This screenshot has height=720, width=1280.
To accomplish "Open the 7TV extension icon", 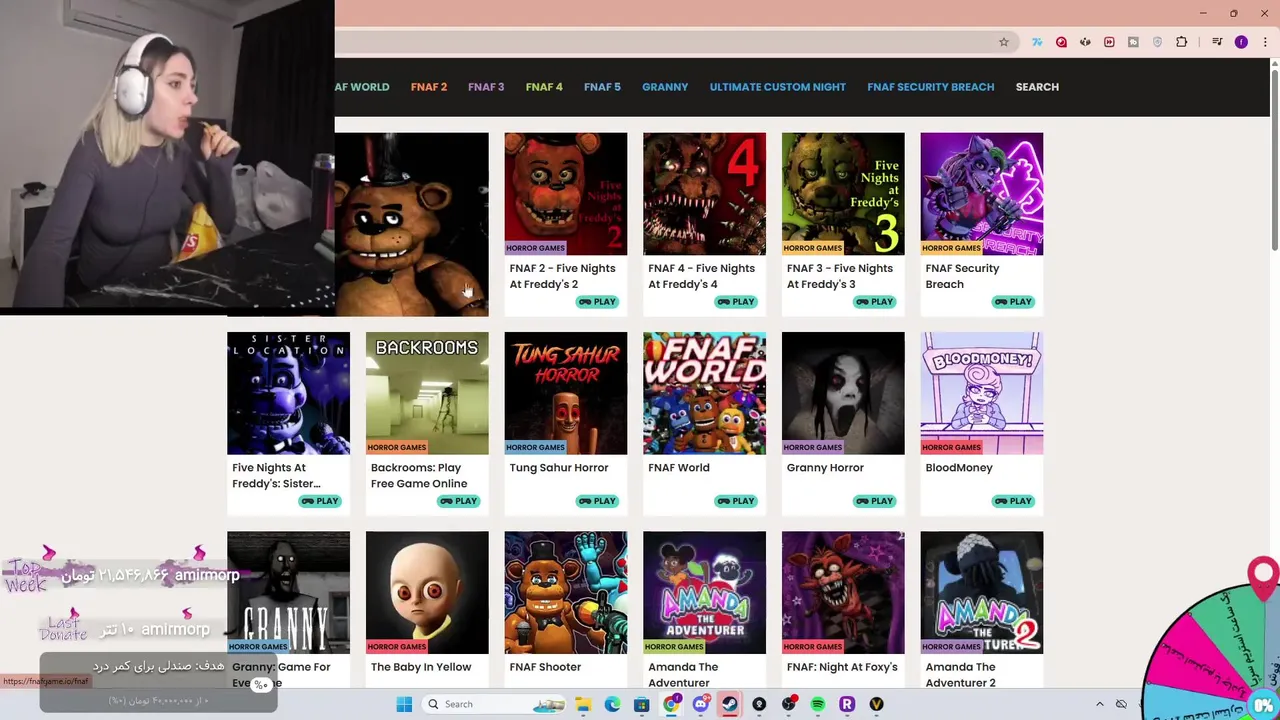I will [1037, 42].
